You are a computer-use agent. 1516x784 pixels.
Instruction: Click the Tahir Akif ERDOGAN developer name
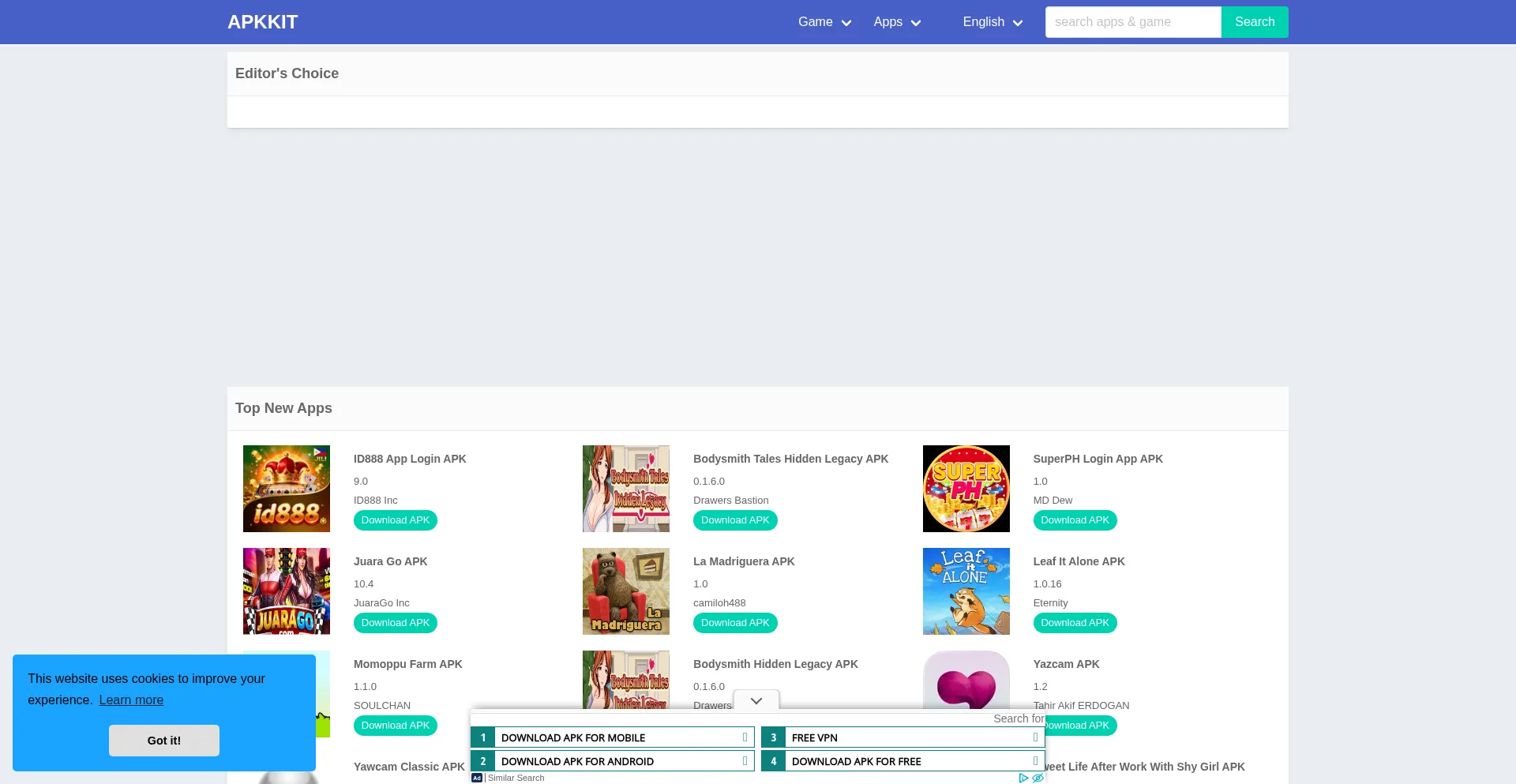[1081, 706]
